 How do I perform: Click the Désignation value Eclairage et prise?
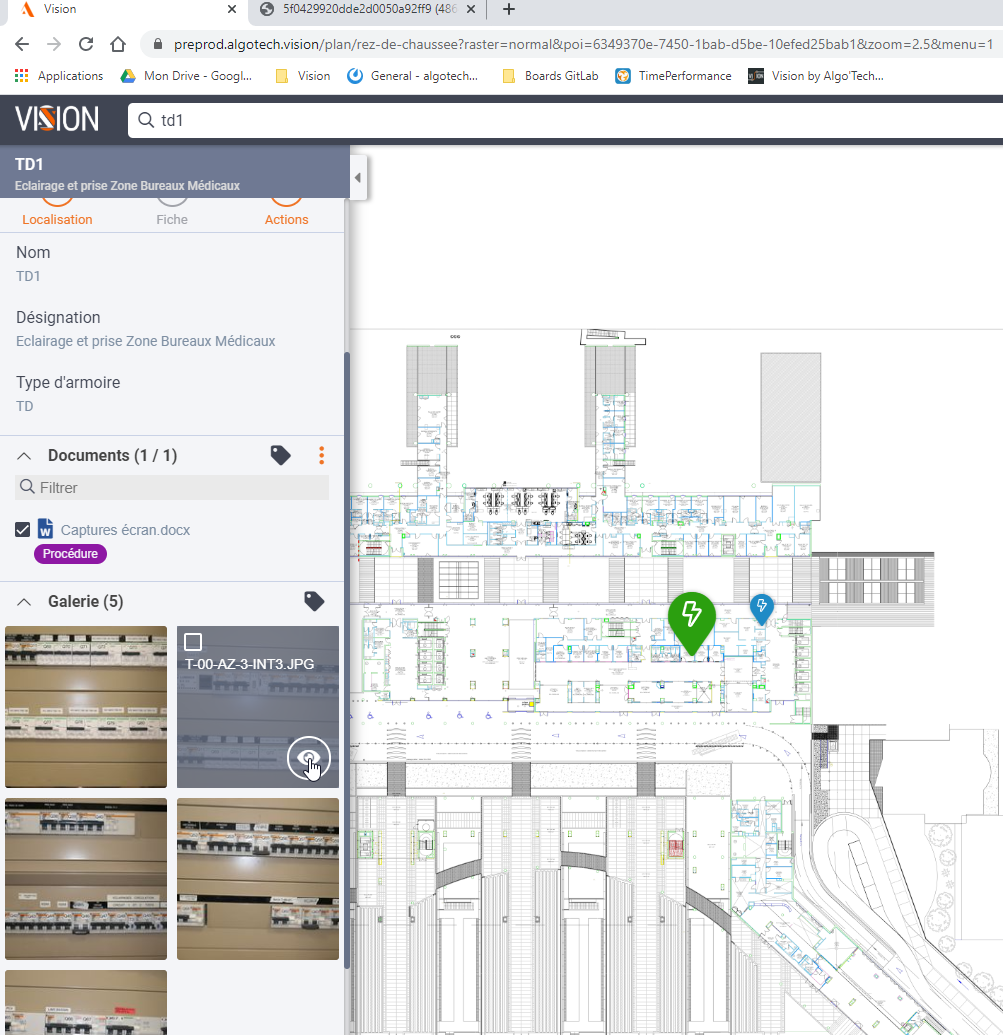point(146,341)
